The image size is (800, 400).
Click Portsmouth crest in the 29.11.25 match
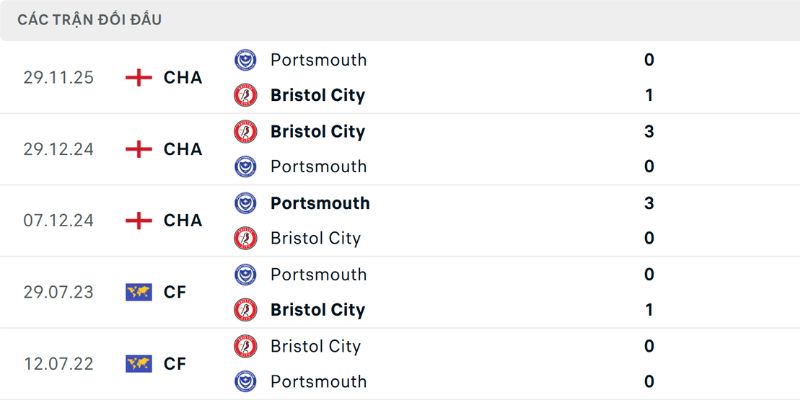pyautogui.click(x=245, y=60)
